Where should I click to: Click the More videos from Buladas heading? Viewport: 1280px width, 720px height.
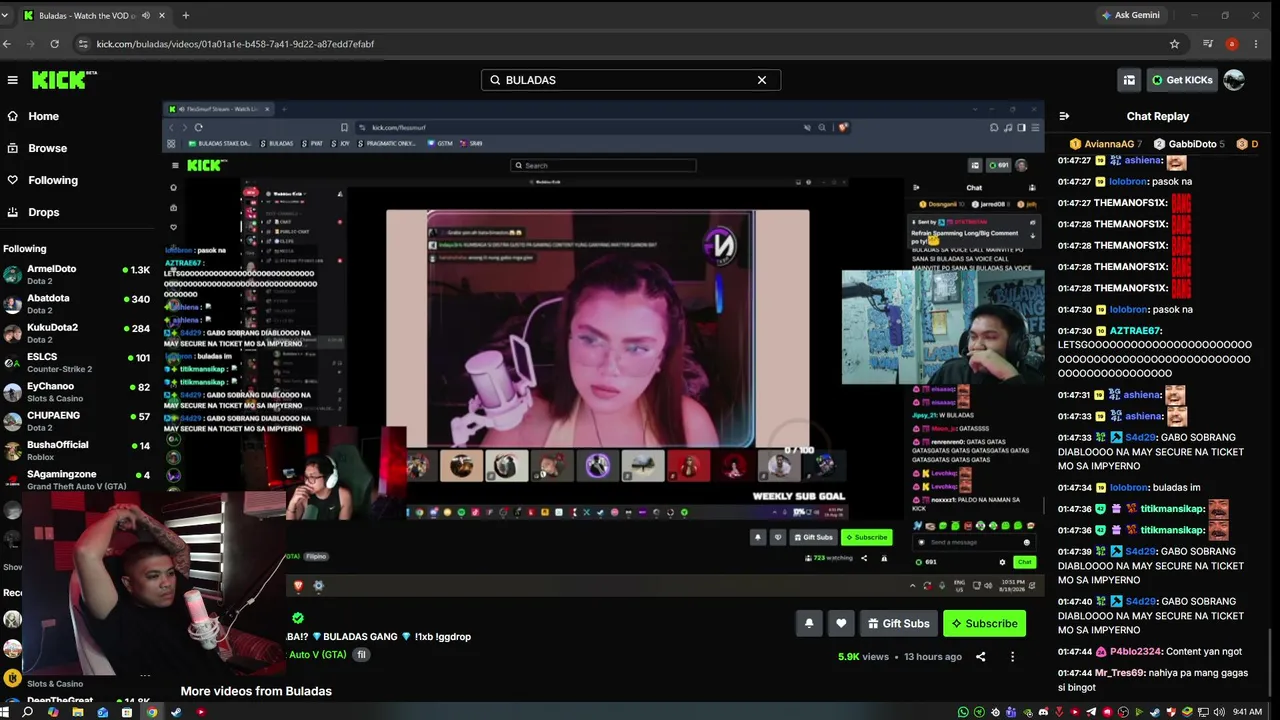pyautogui.click(x=256, y=691)
